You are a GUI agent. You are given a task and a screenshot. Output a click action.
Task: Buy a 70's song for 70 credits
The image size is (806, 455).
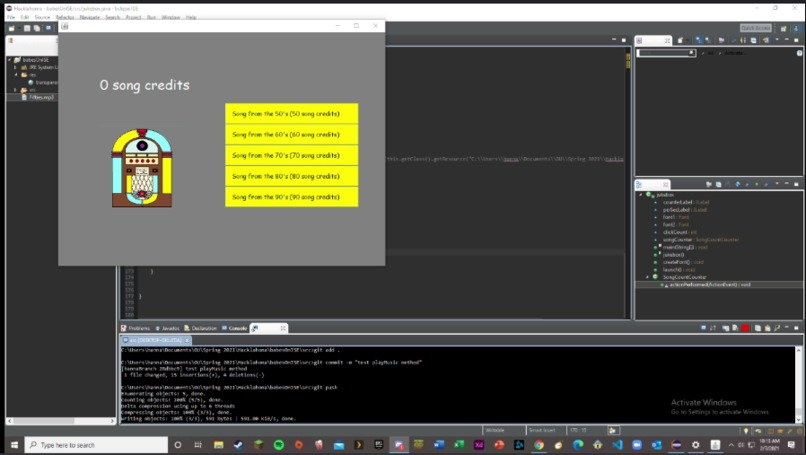tap(291, 155)
